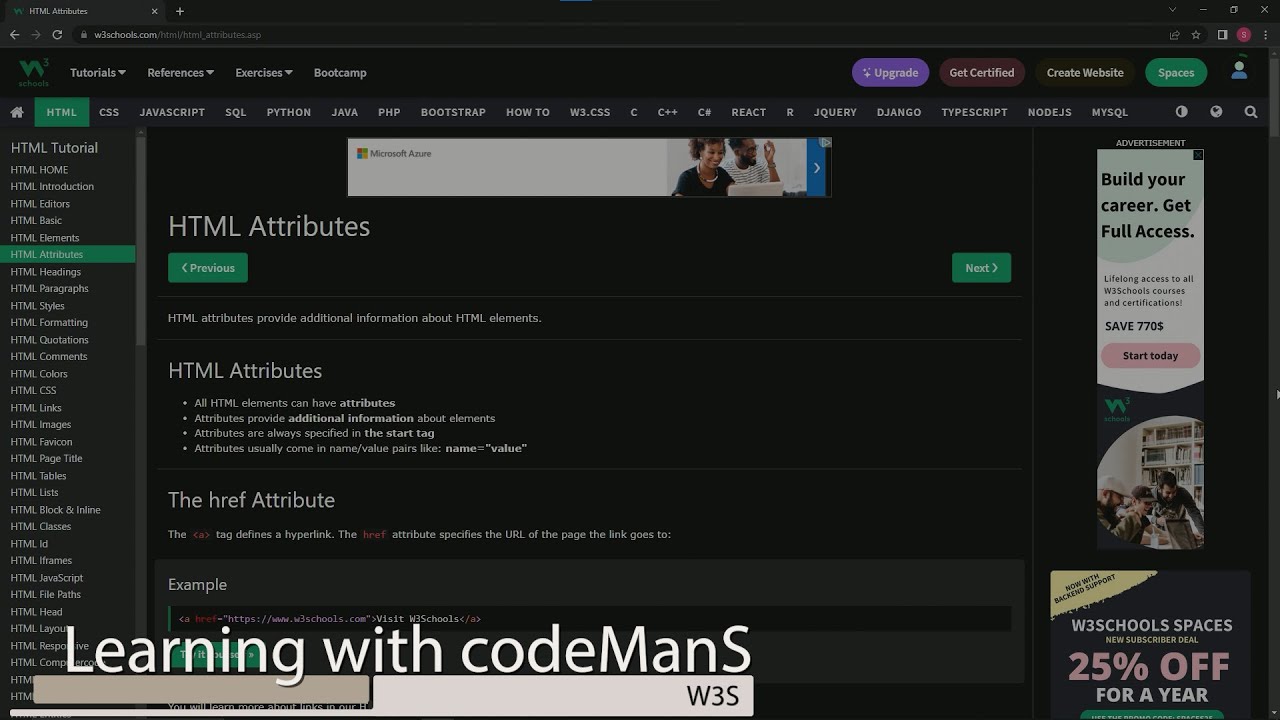Expand the References dropdown
Viewport: 1280px width, 720px height.
click(x=181, y=72)
